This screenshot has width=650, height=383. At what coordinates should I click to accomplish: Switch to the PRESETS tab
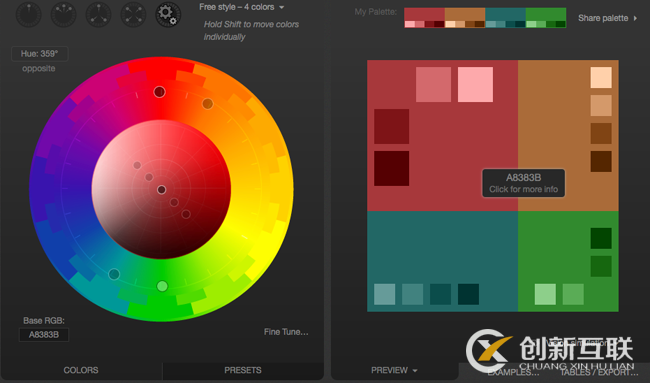[243, 370]
